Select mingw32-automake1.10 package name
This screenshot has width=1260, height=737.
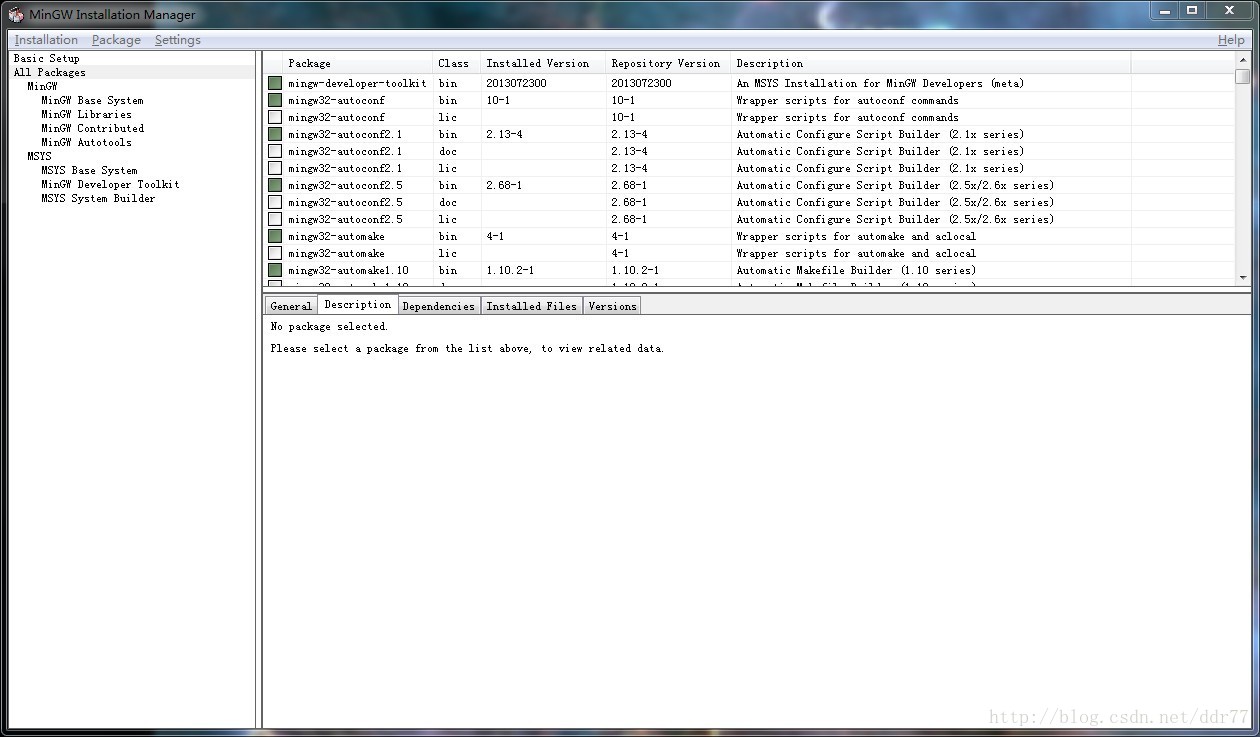(348, 270)
